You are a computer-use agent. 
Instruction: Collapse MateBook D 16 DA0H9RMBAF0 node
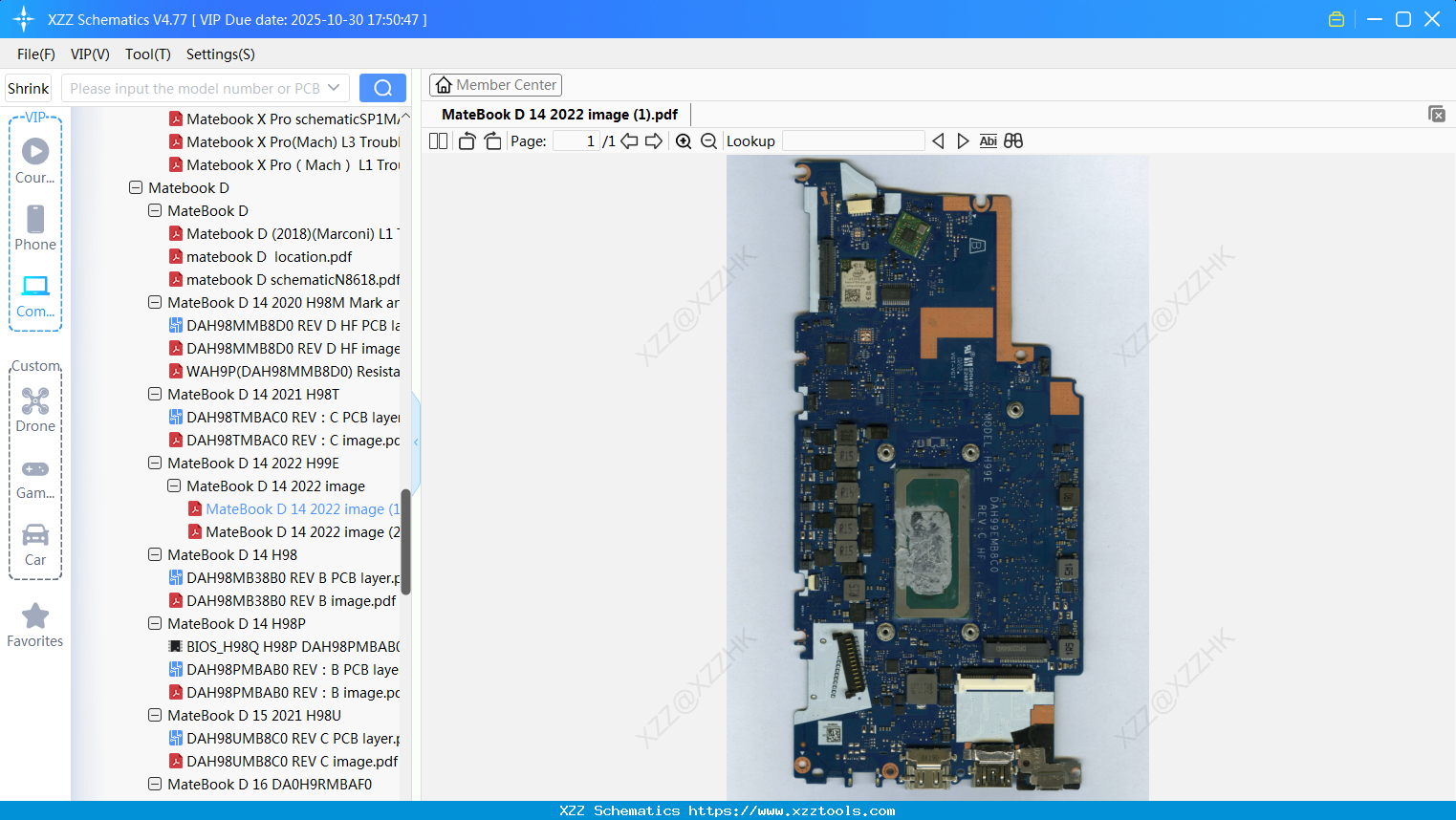click(155, 784)
